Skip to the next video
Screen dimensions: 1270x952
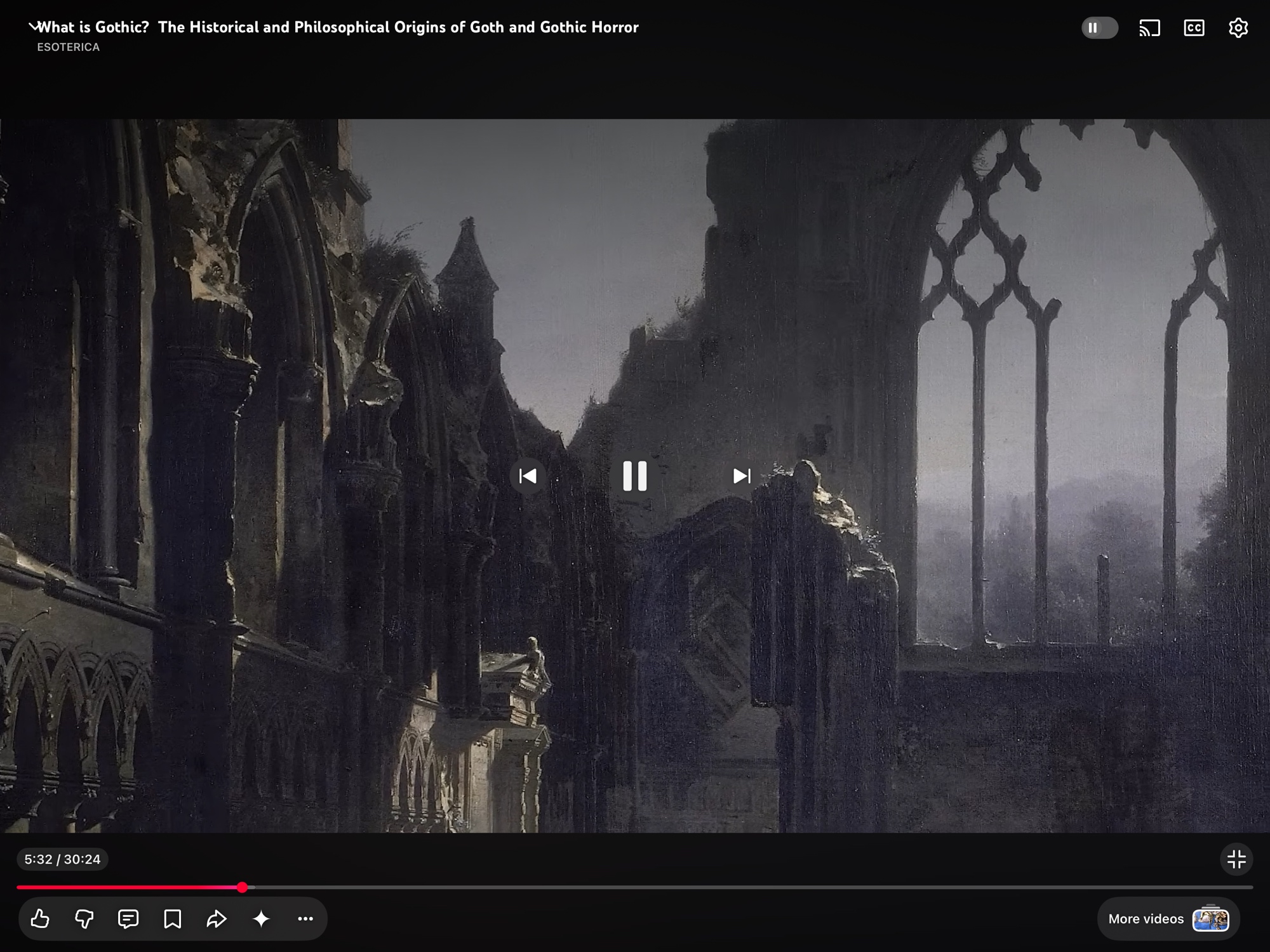click(741, 476)
